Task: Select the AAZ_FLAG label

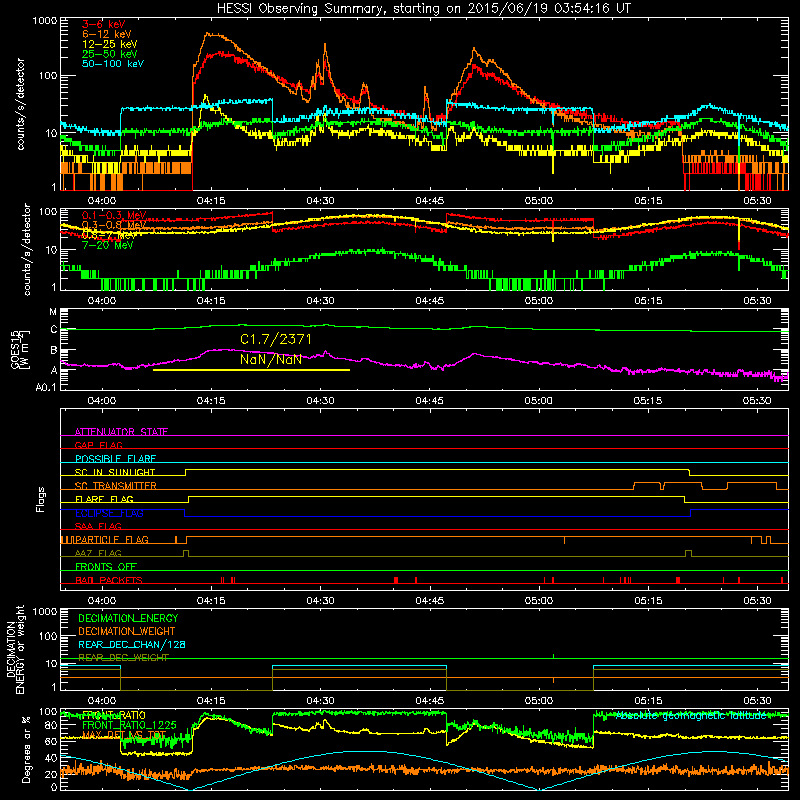Action: (98, 553)
